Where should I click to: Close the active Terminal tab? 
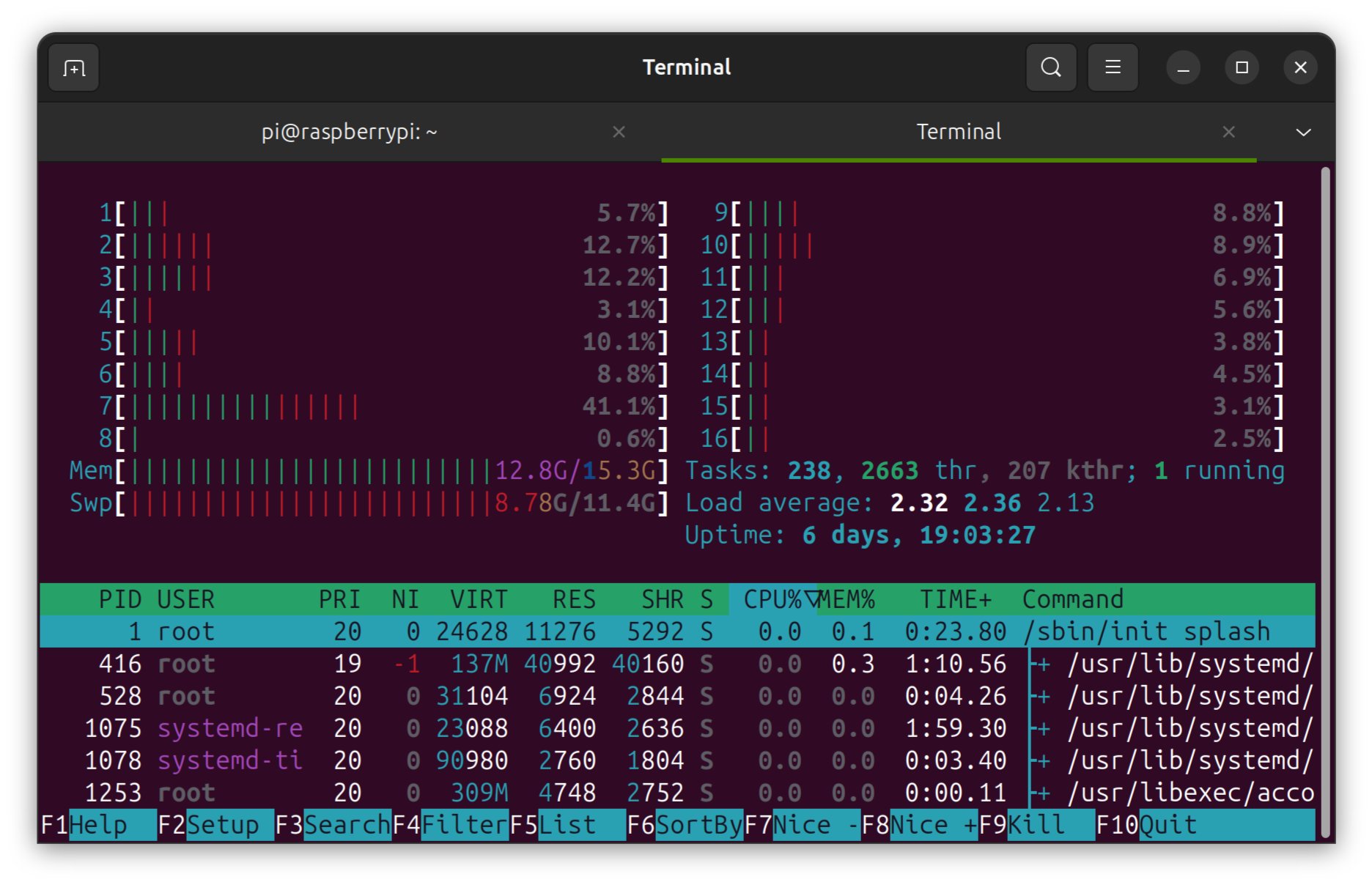click(1228, 132)
